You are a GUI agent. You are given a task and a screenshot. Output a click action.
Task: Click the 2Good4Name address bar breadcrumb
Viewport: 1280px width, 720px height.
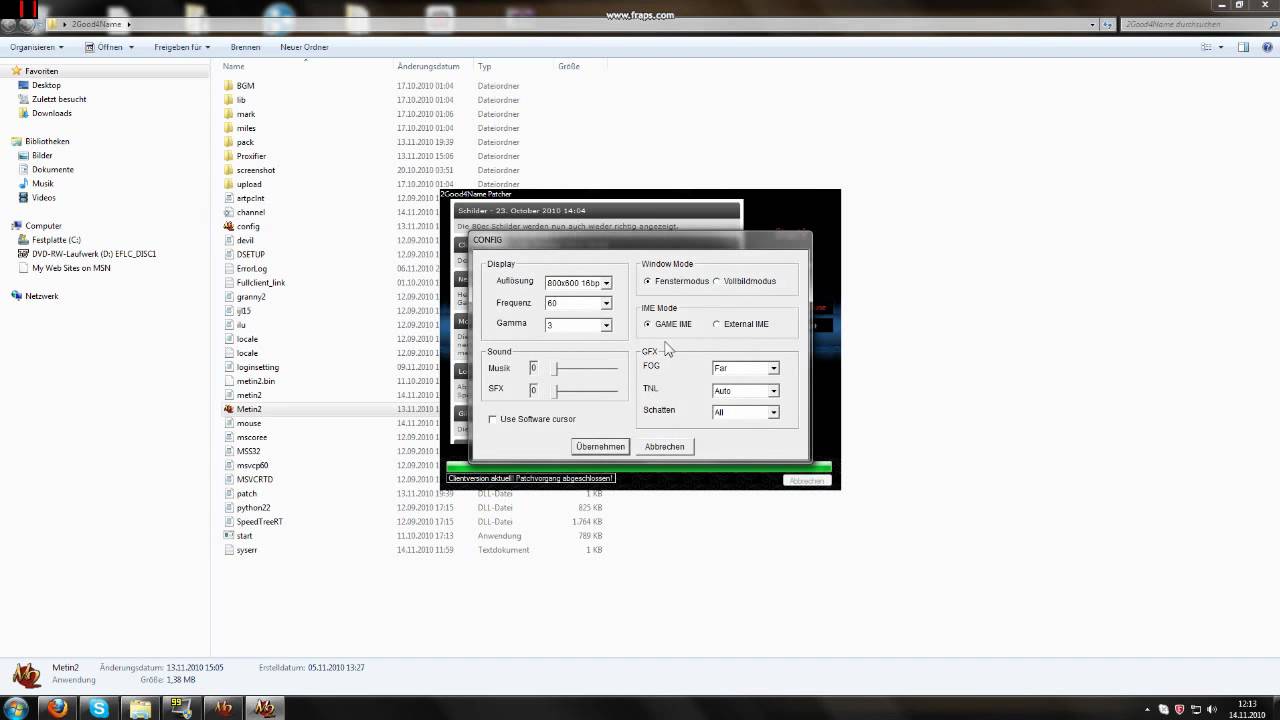(x=98, y=24)
